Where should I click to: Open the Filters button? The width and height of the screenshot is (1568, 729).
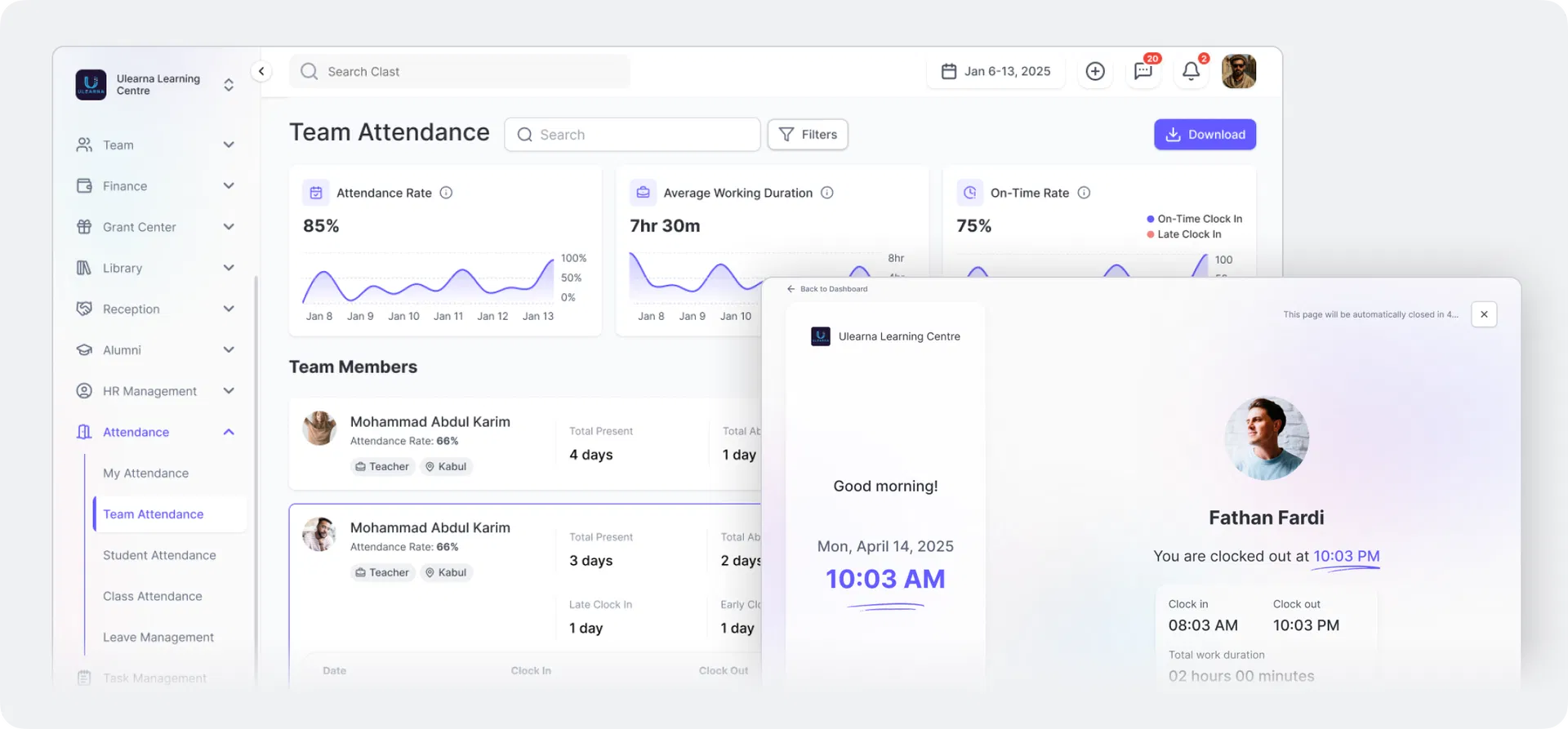808,135
